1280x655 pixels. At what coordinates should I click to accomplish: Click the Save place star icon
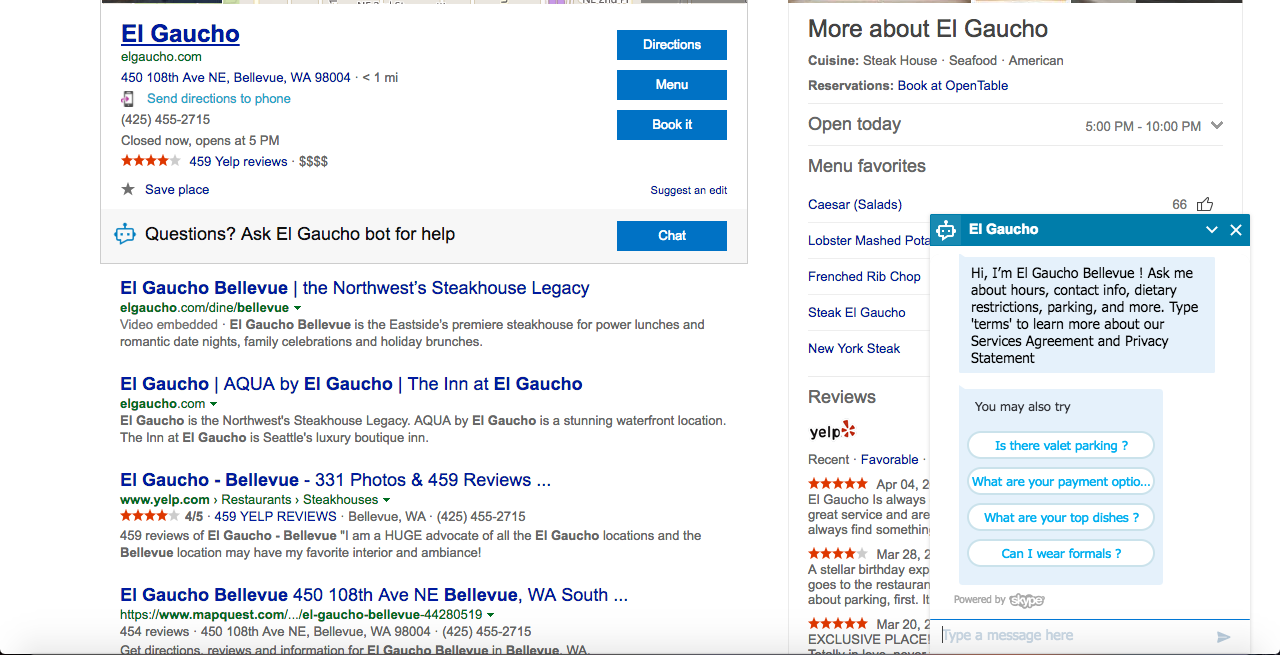tap(128, 189)
